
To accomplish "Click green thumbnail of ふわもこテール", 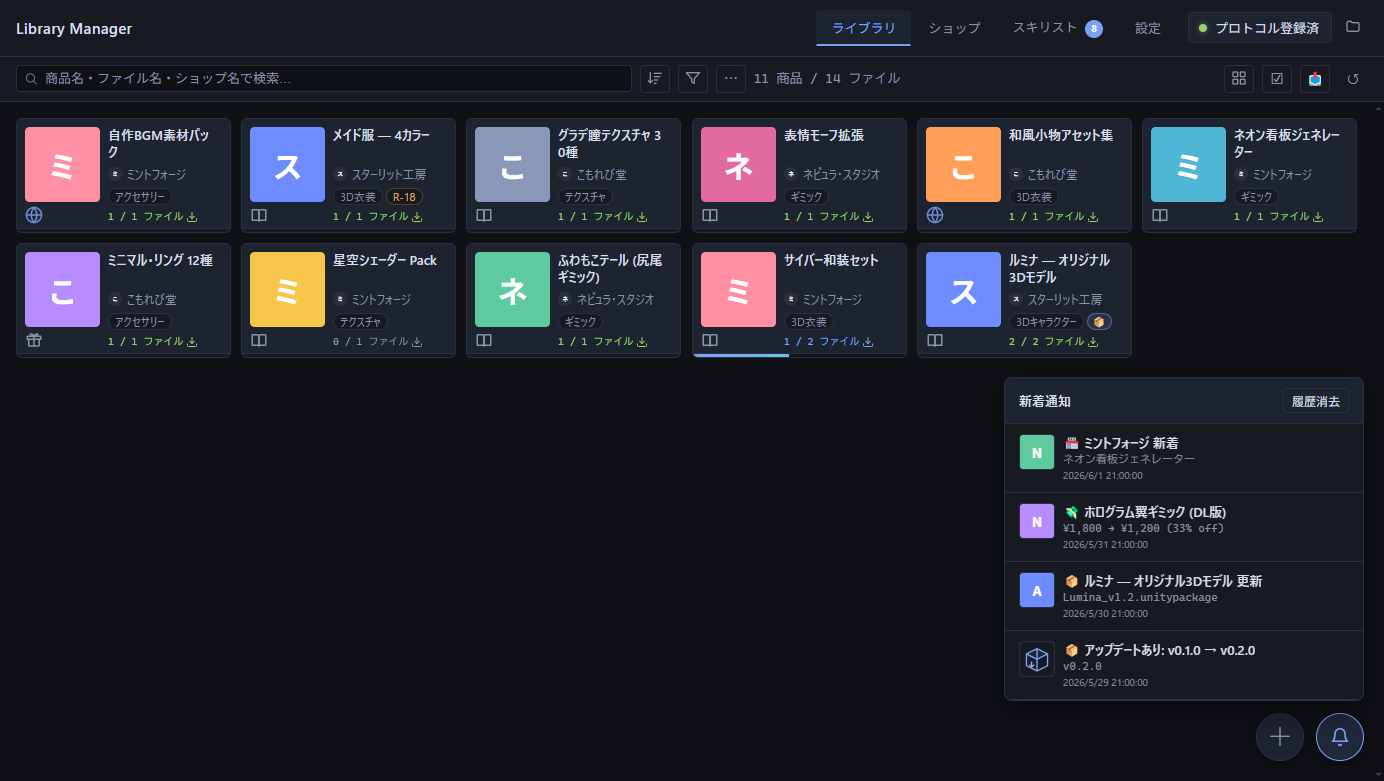I will 512,289.
